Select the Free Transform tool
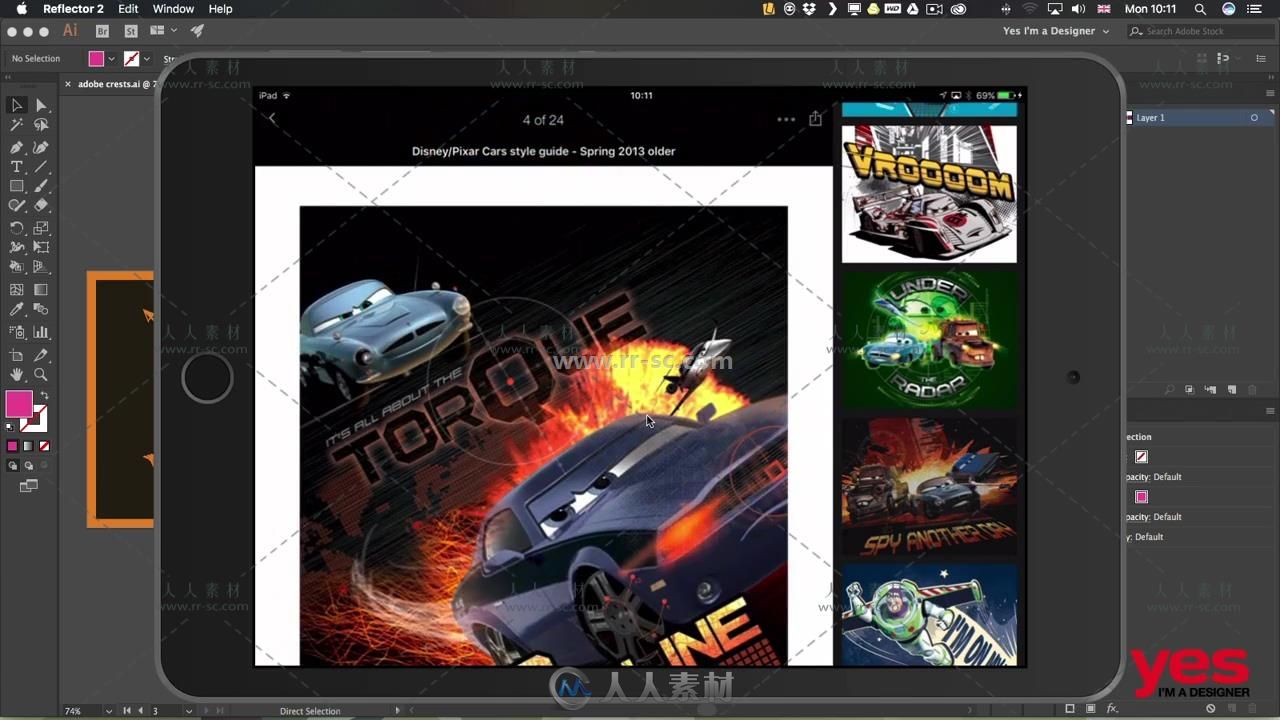This screenshot has height=720, width=1280. (x=41, y=247)
